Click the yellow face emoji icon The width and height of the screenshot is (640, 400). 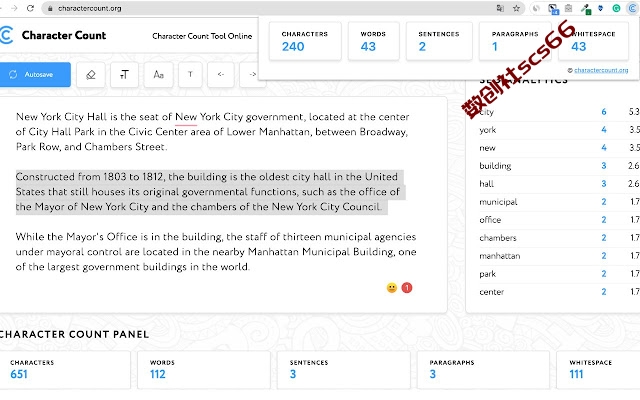(x=392, y=288)
